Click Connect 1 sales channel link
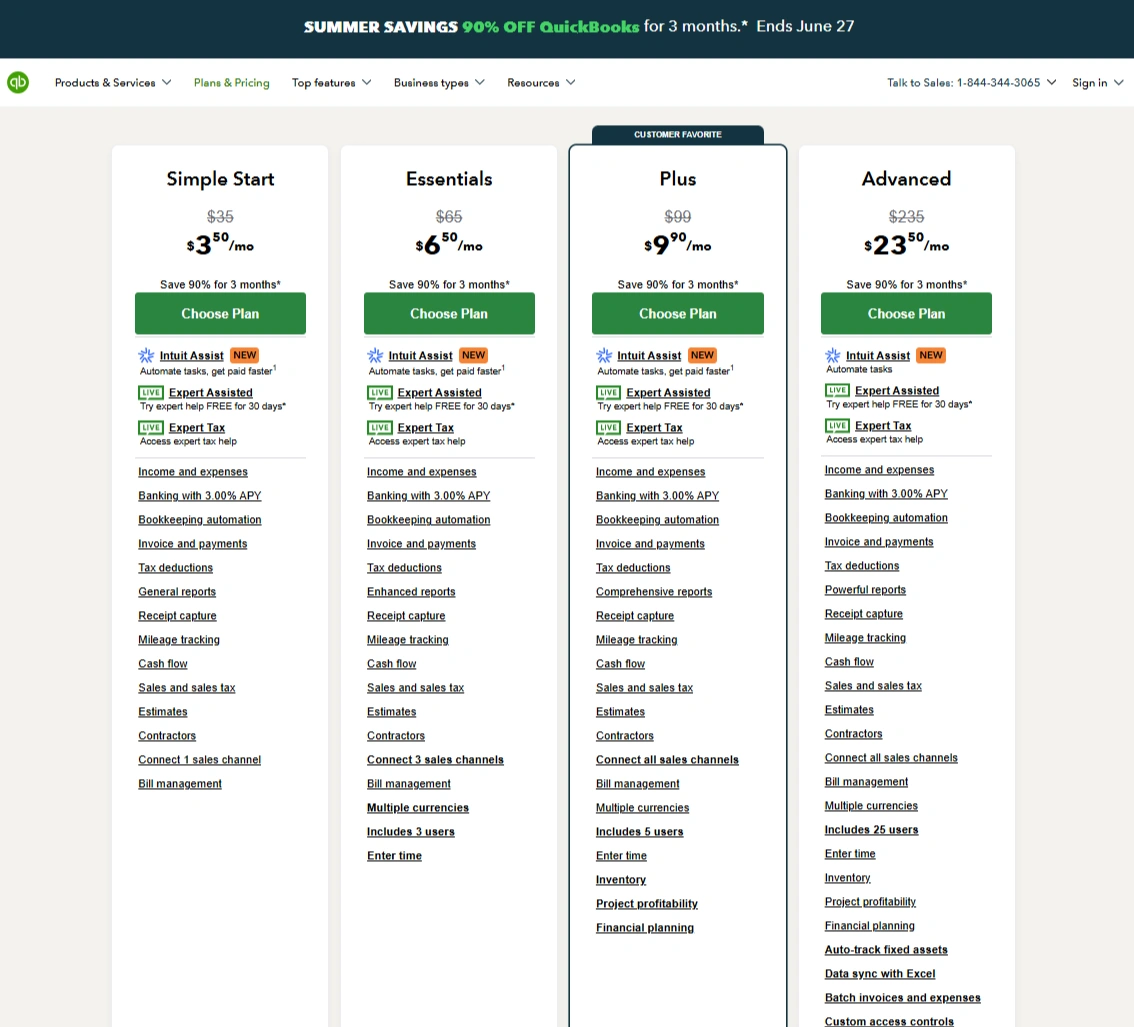 point(200,759)
